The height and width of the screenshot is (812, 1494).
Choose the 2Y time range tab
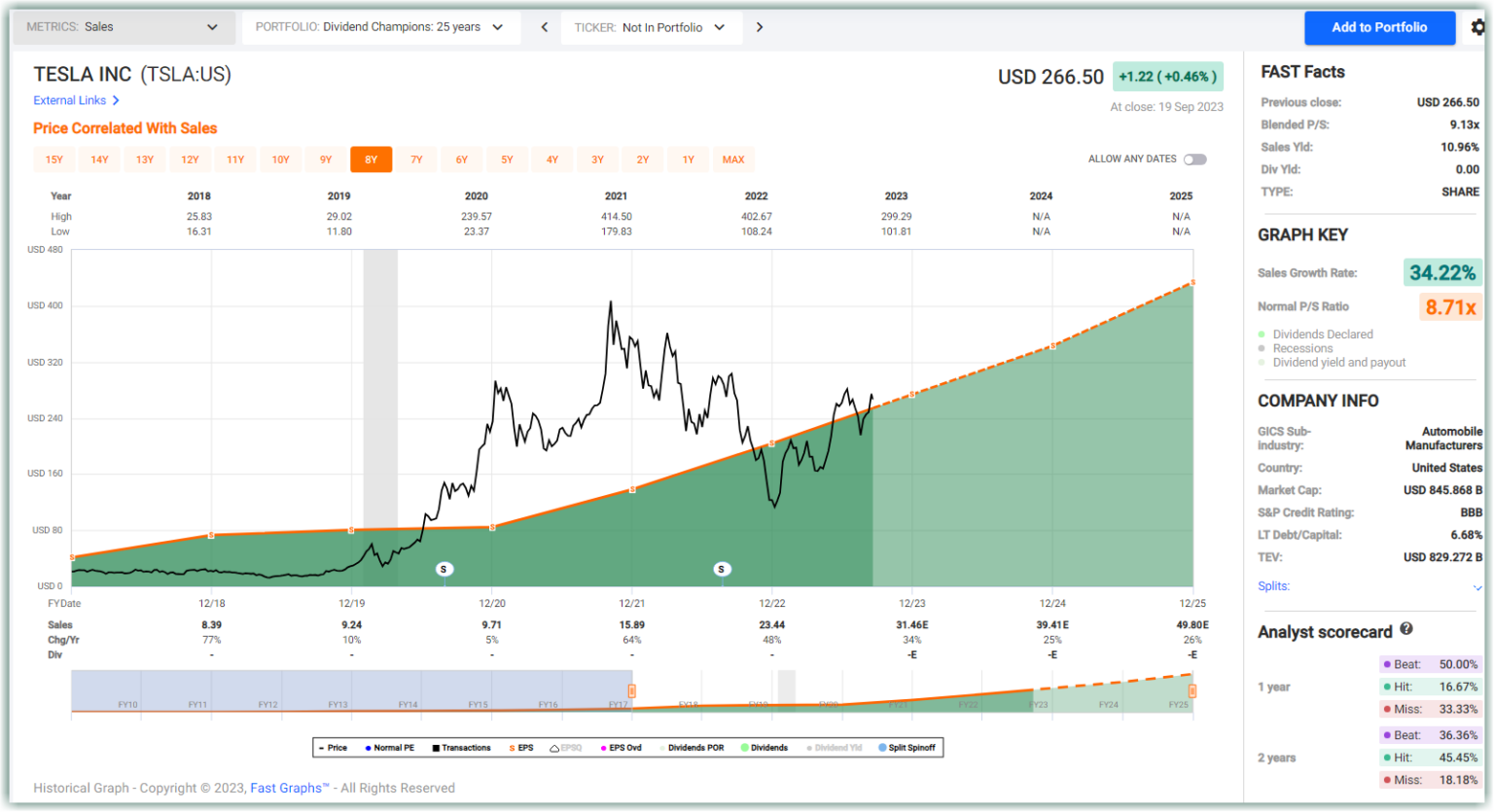[x=643, y=159]
